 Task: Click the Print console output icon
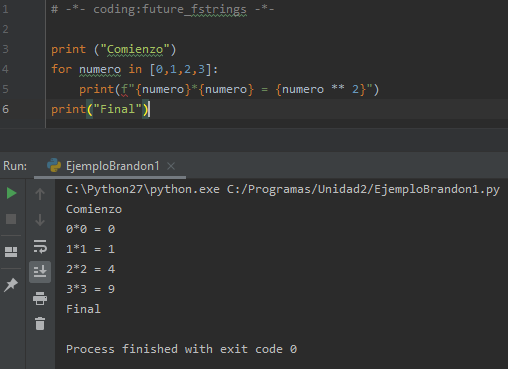click(x=40, y=298)
